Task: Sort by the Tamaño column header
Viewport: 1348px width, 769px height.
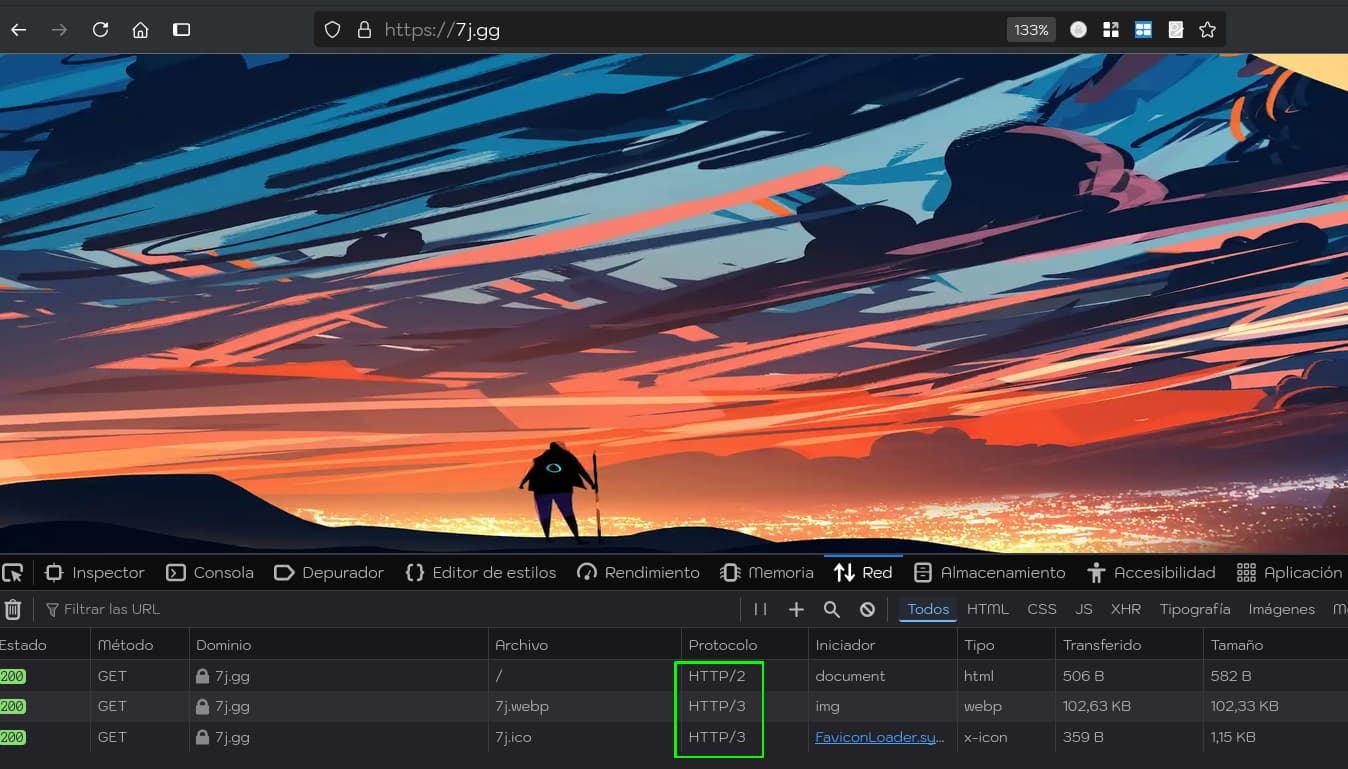Action: click(1276, 645)
